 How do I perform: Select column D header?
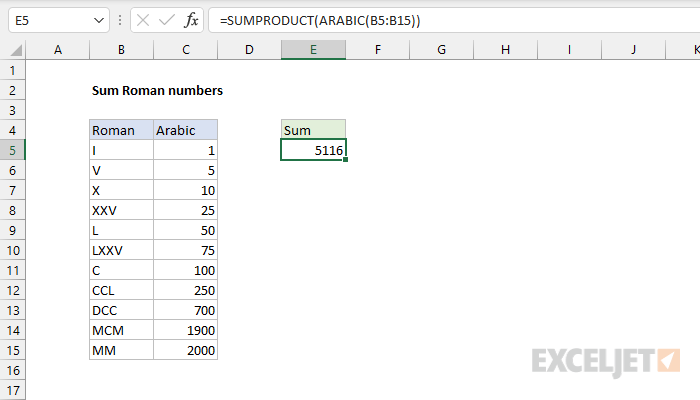coord(249,50)
